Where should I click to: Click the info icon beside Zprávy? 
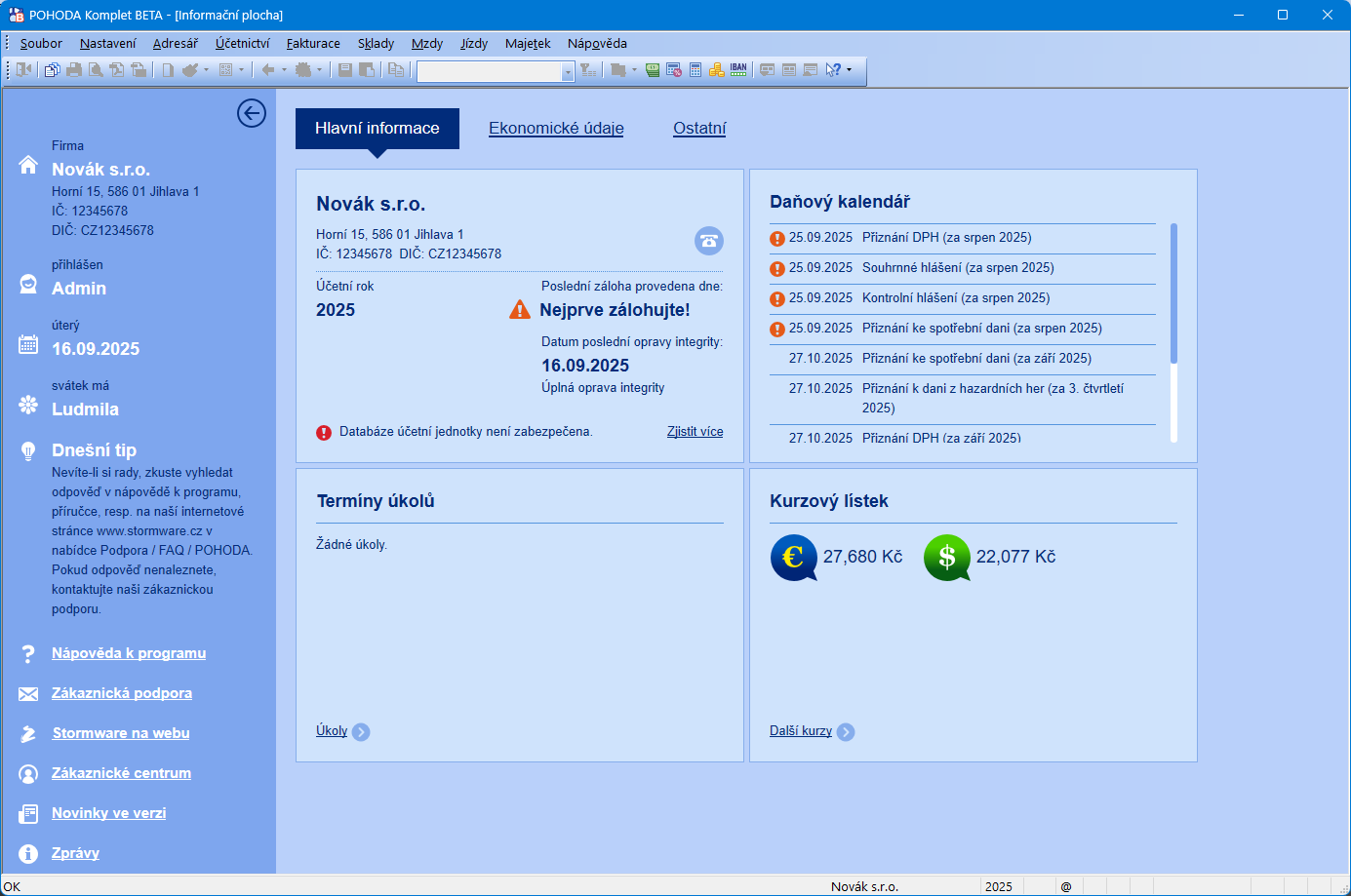pyautogui.click(x=28, y=853)
